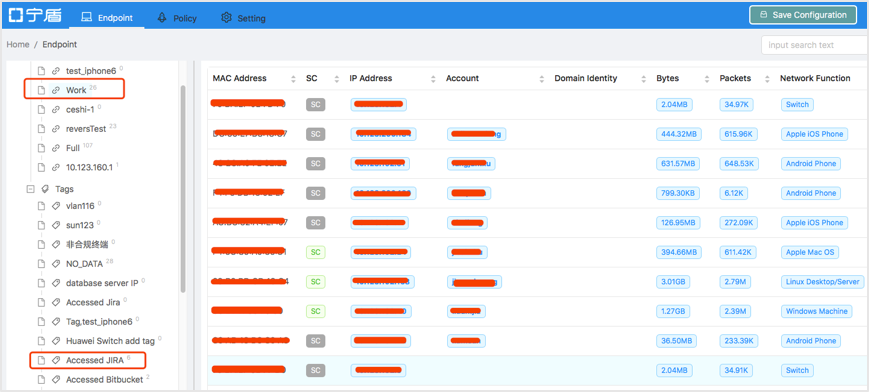Click the 2.79M packets value

[736, 282]
